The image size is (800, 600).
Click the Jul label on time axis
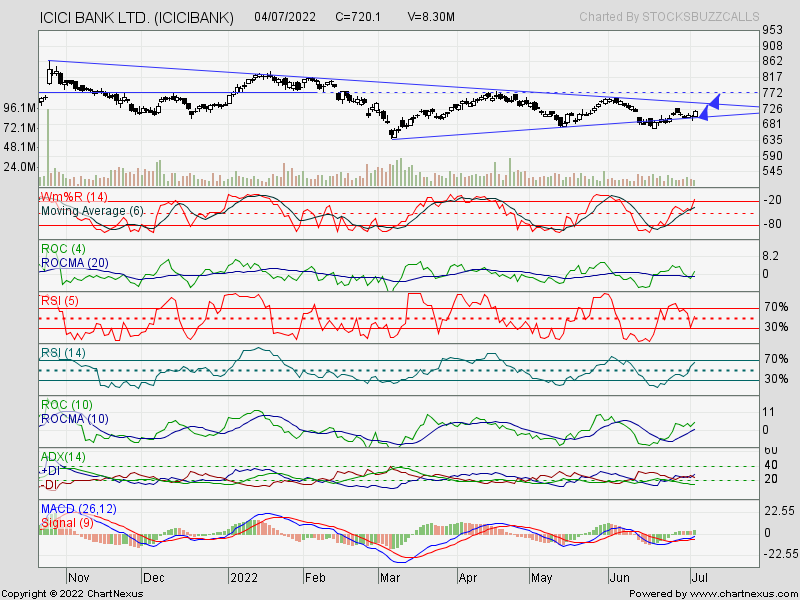(699, 578)
